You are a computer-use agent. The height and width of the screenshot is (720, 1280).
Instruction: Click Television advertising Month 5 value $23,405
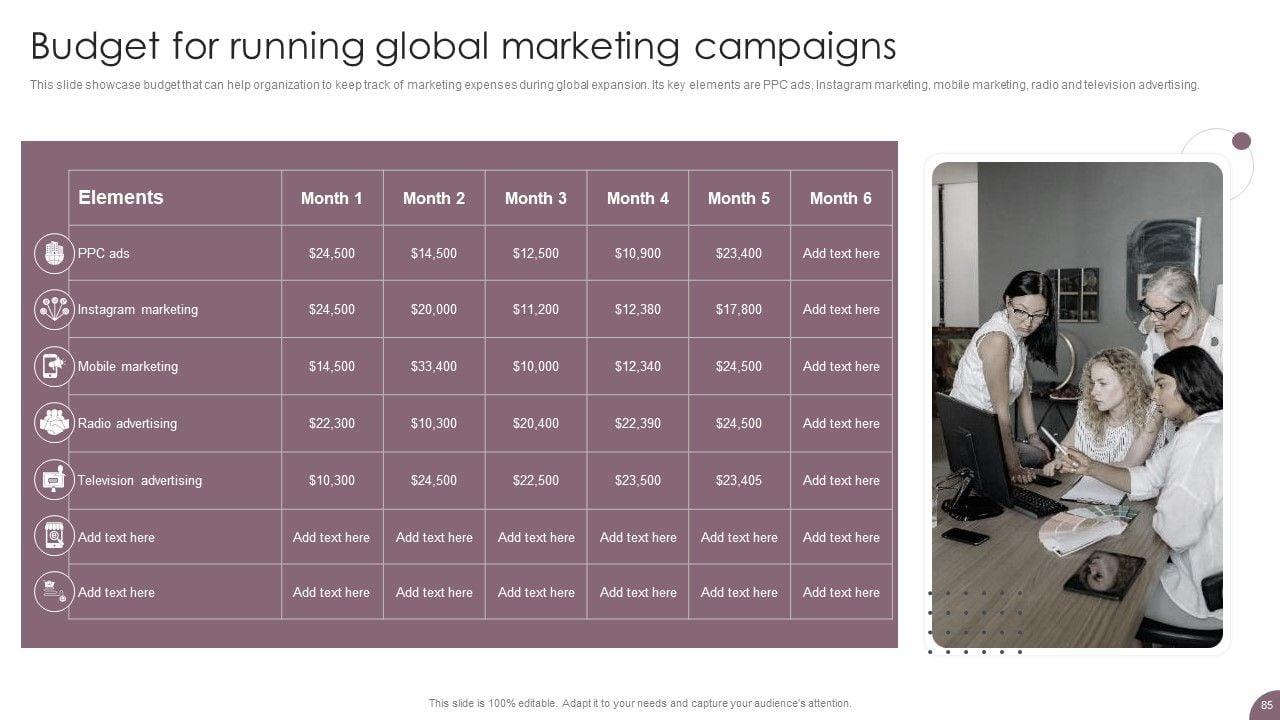tap(739, 481)
